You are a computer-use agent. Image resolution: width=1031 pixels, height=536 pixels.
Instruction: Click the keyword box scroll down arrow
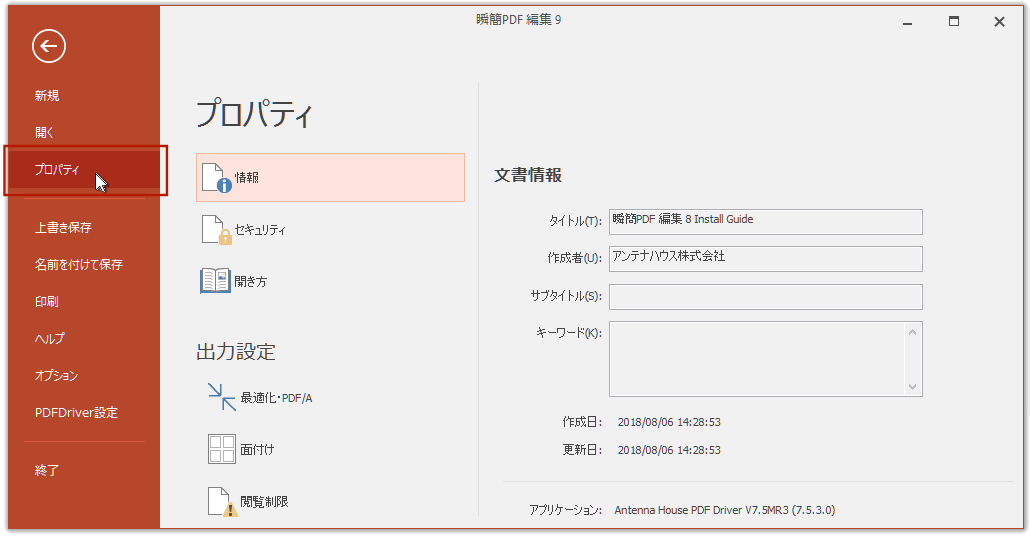point(913,387)
